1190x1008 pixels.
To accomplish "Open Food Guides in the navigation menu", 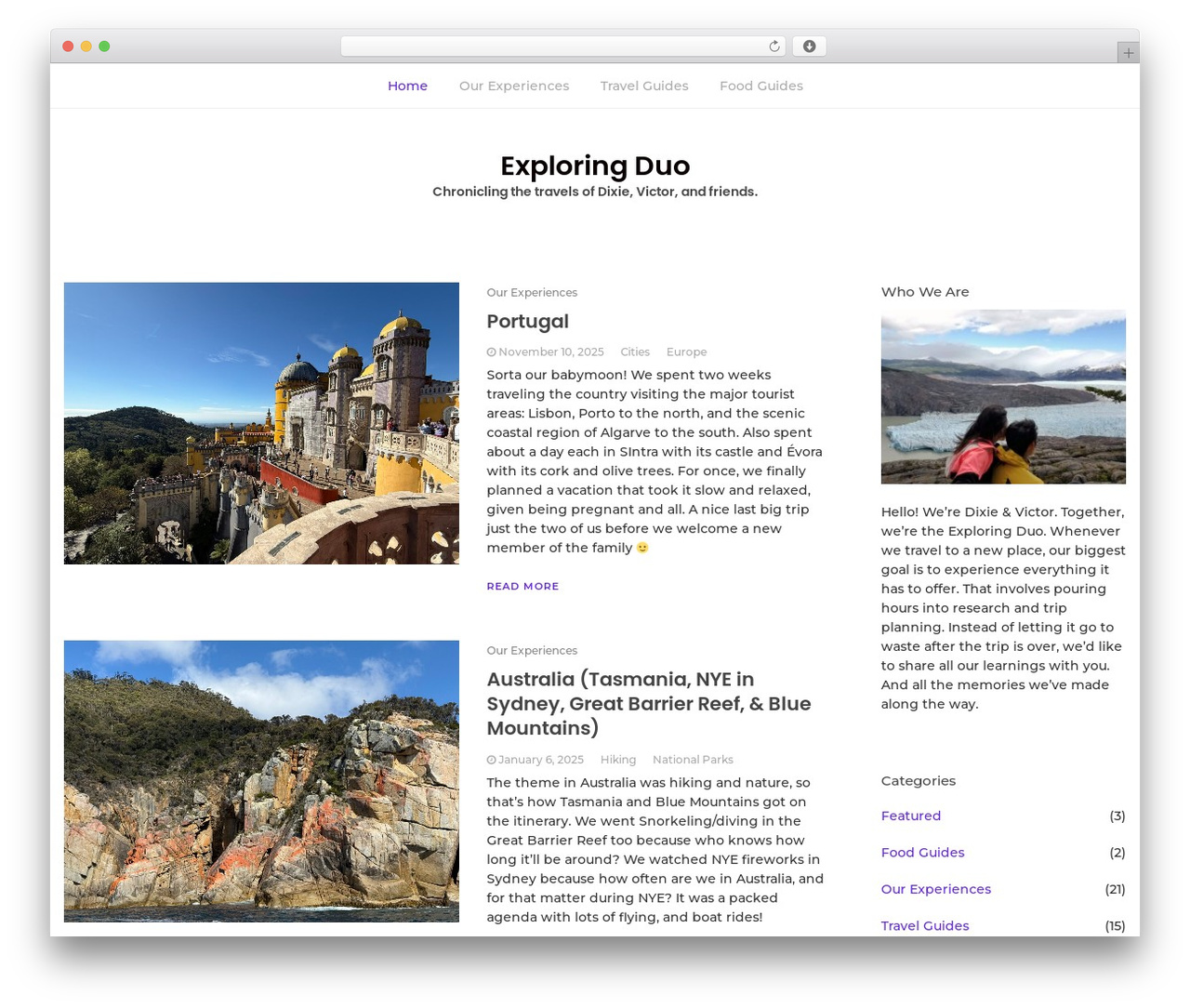I will 761,86.
